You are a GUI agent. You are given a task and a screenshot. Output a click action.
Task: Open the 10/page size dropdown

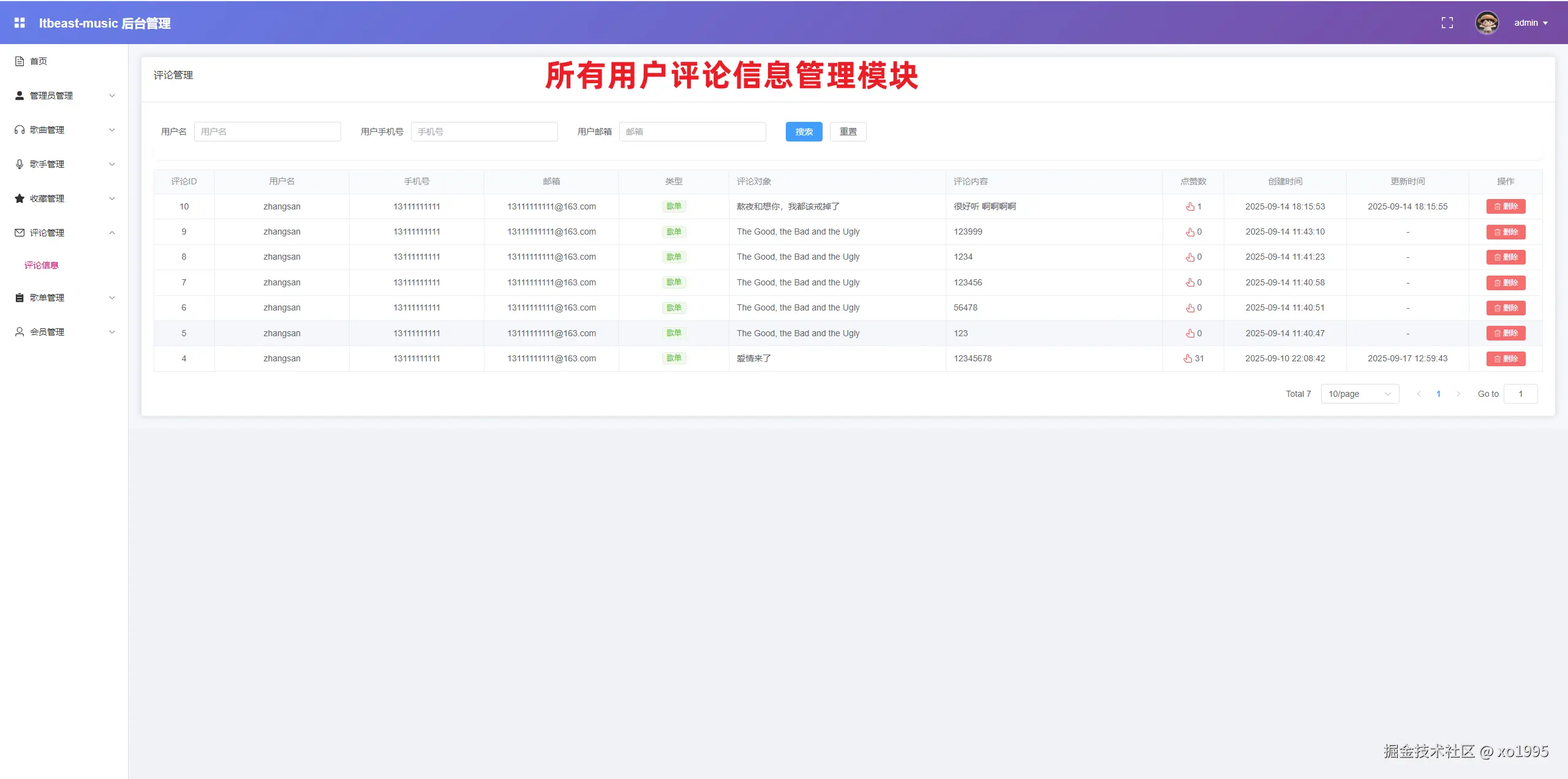[1359, 394]
